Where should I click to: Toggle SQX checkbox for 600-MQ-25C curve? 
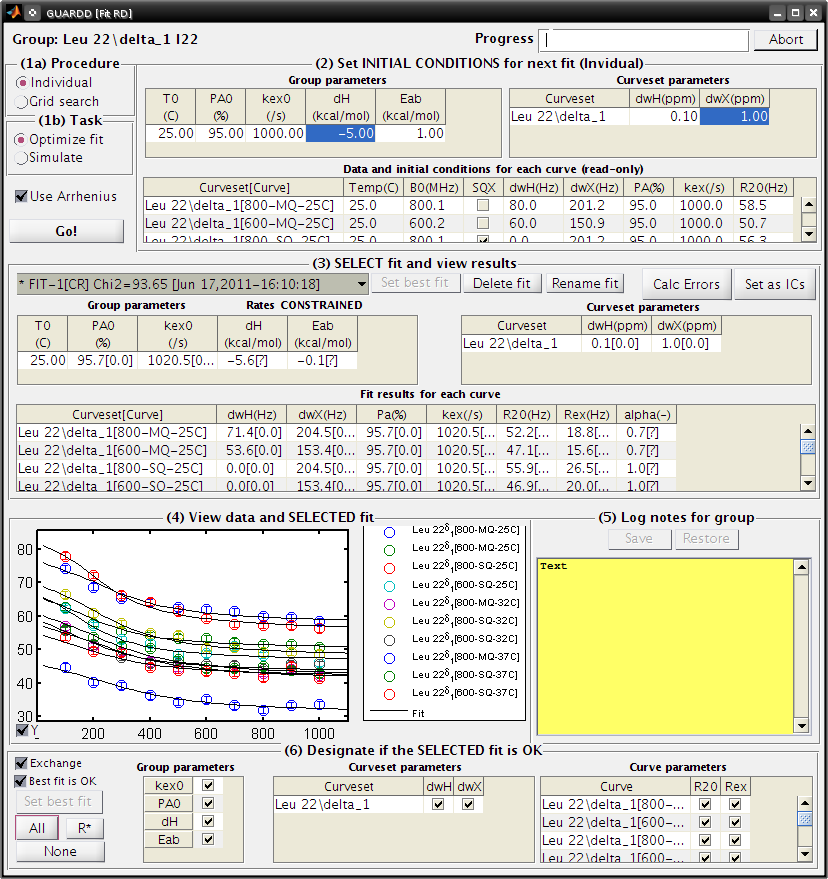coord(483,223)
